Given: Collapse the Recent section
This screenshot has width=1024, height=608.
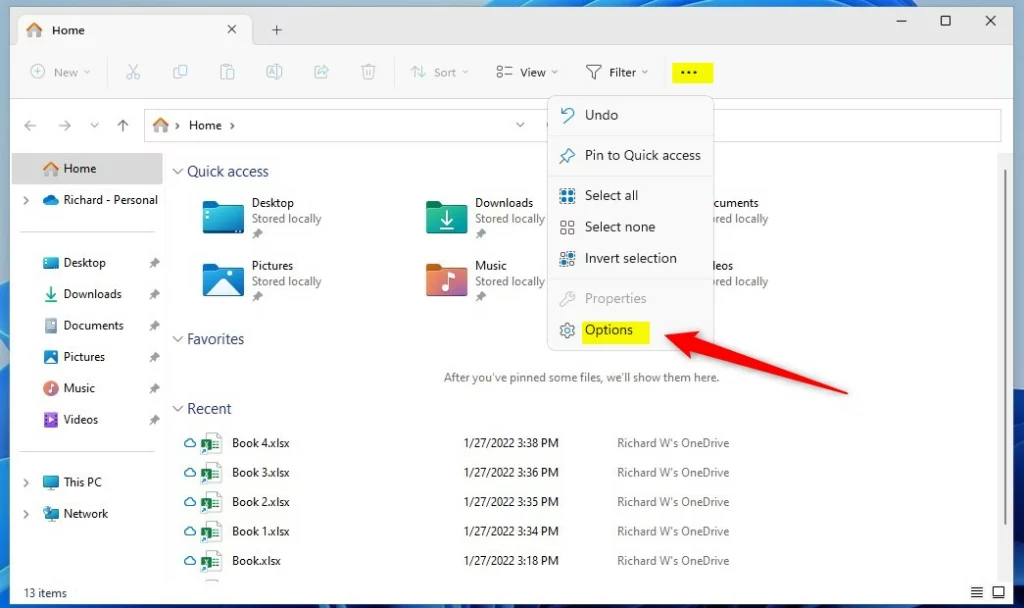Looking at the screenshot, I should (x=178, y=408).
